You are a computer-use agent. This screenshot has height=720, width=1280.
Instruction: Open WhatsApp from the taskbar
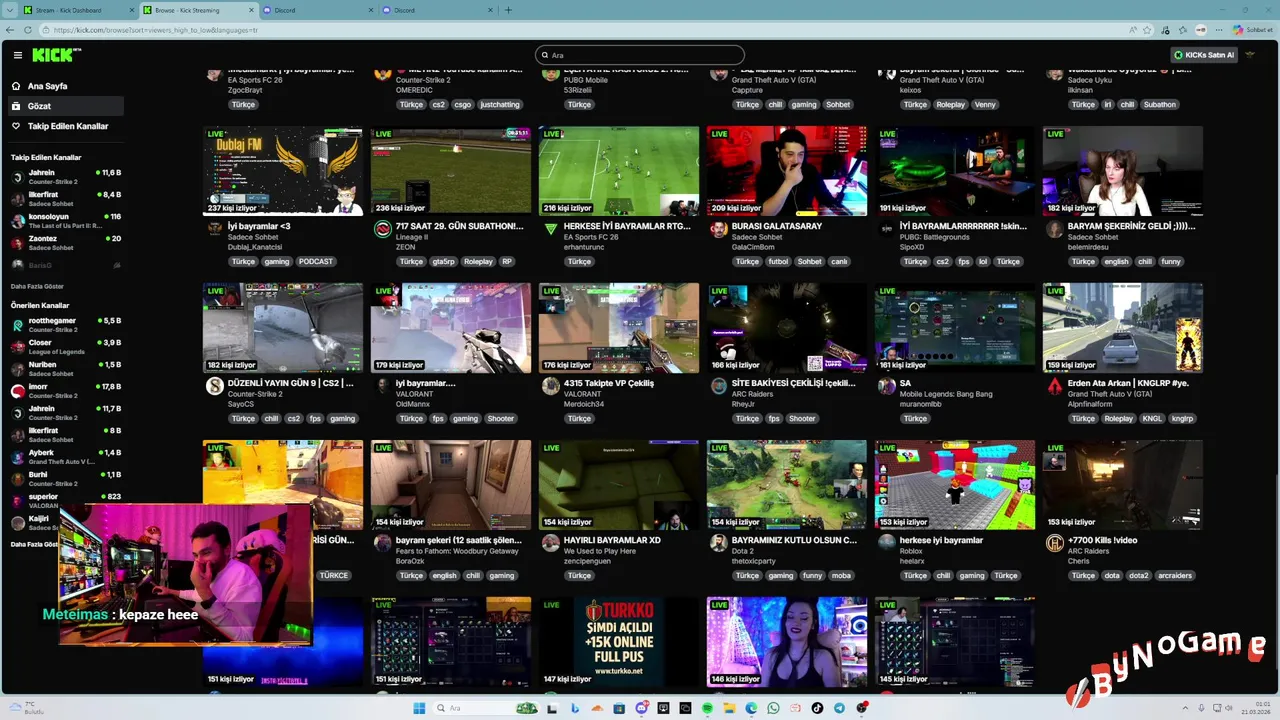(773, 708)
